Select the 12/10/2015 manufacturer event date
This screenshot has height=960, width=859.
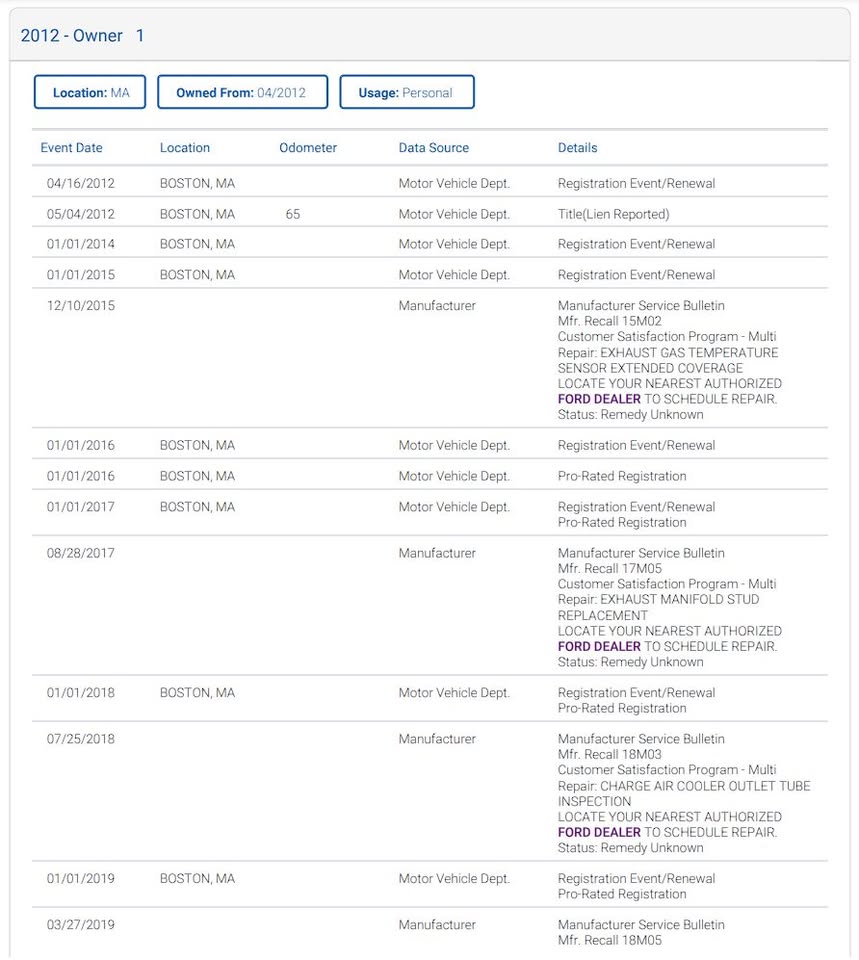81,306
